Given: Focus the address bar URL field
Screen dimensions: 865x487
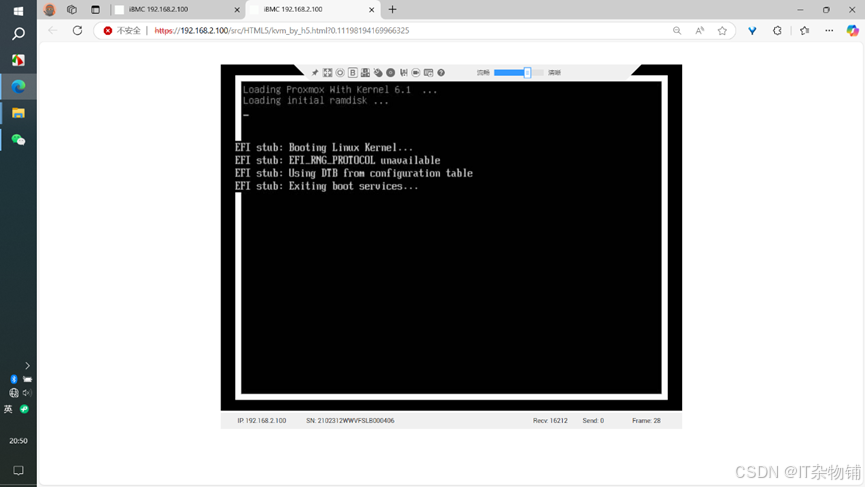Looking at the screenshot, I should pyautogui.click(x=282, y=31).
